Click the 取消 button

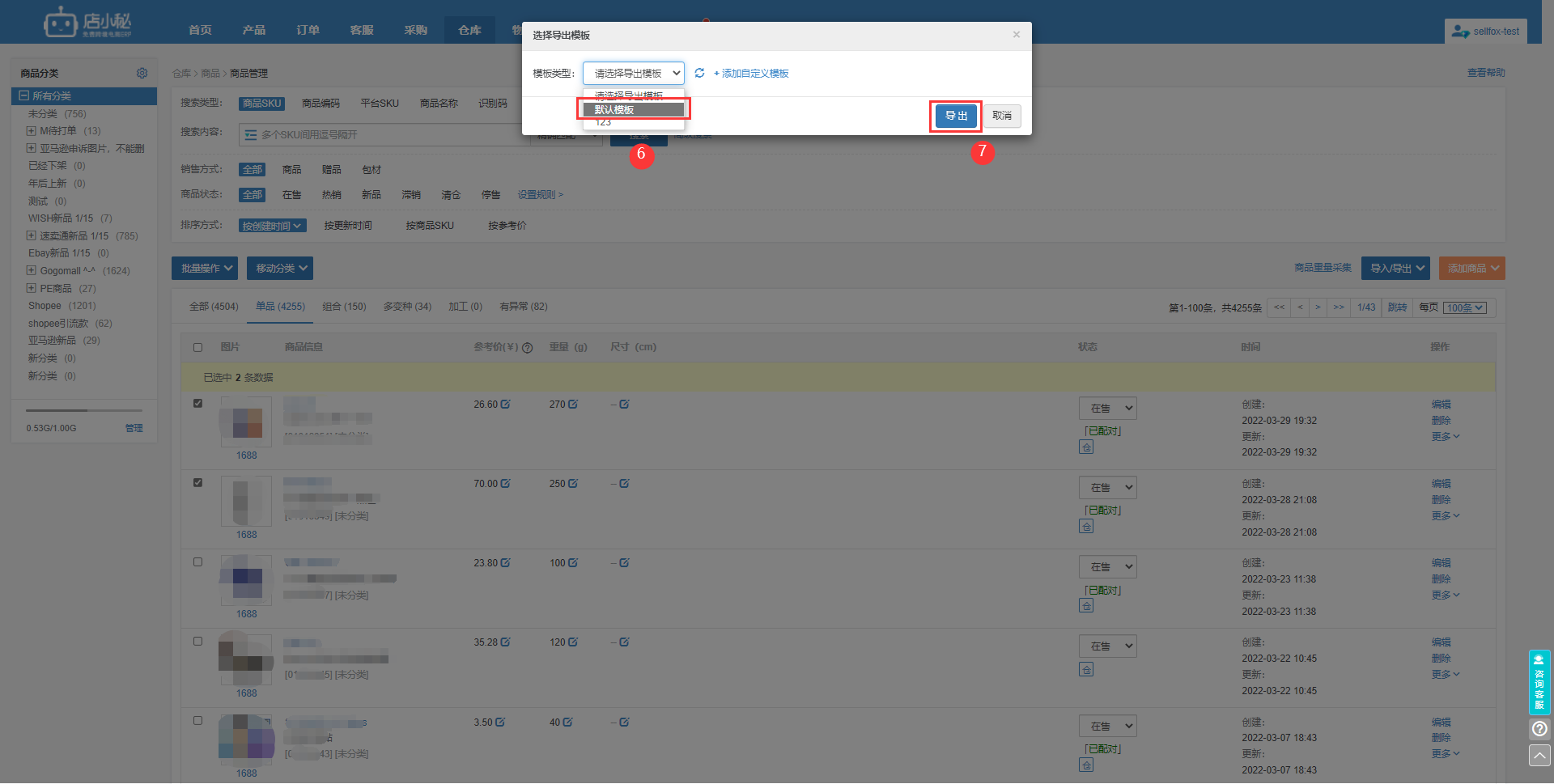point(1002,116)
